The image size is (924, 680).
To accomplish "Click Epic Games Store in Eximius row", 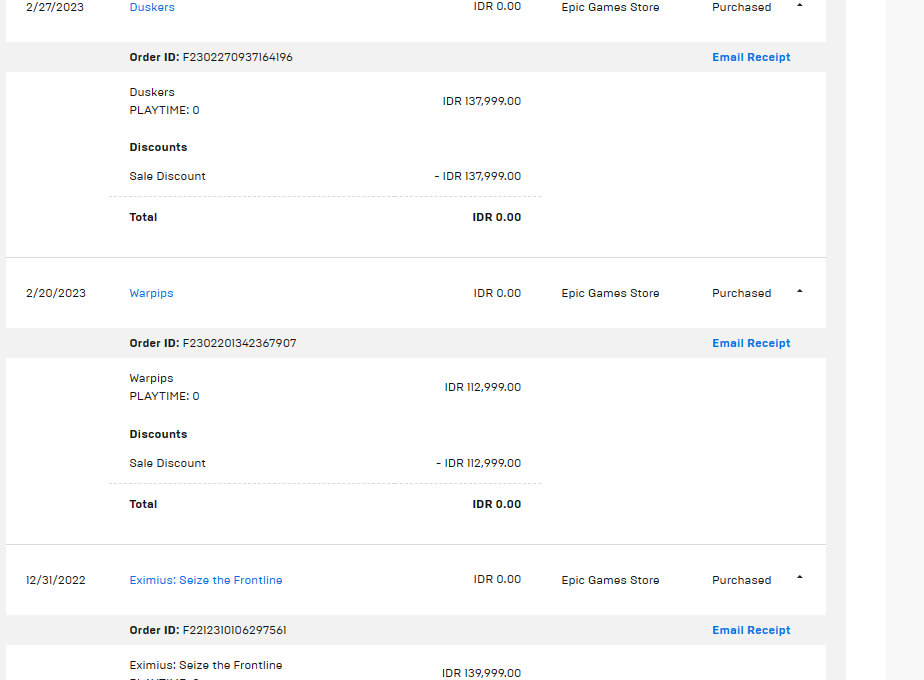I will [x=610, y=580].
